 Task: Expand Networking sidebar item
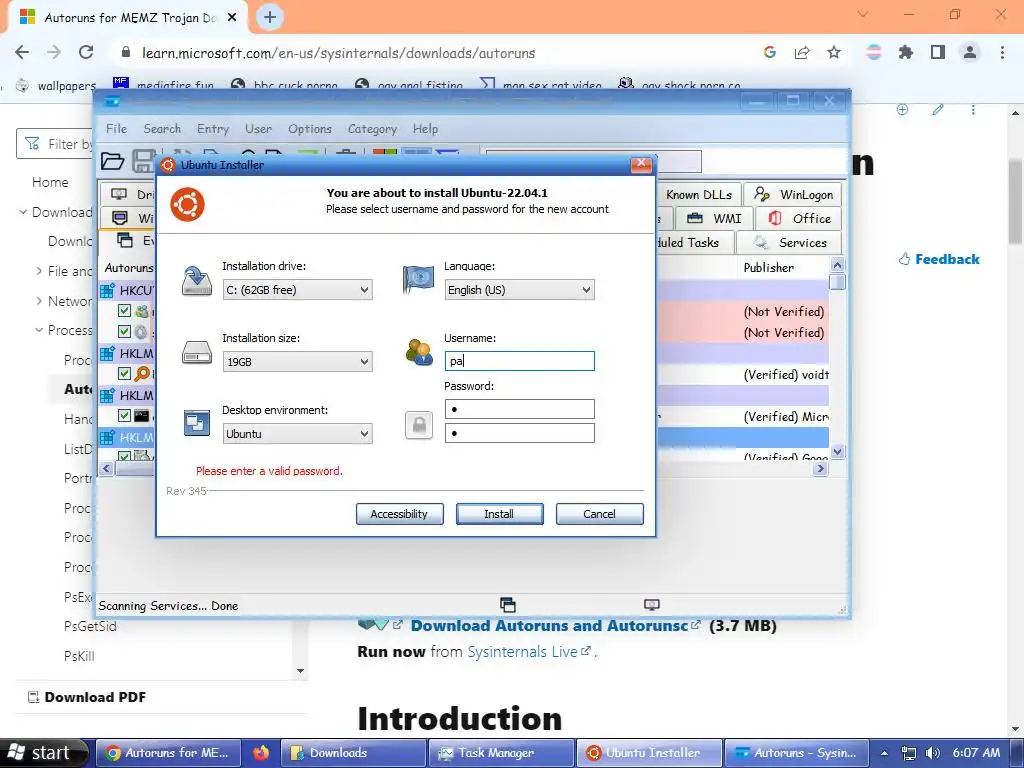pos(39,301)
